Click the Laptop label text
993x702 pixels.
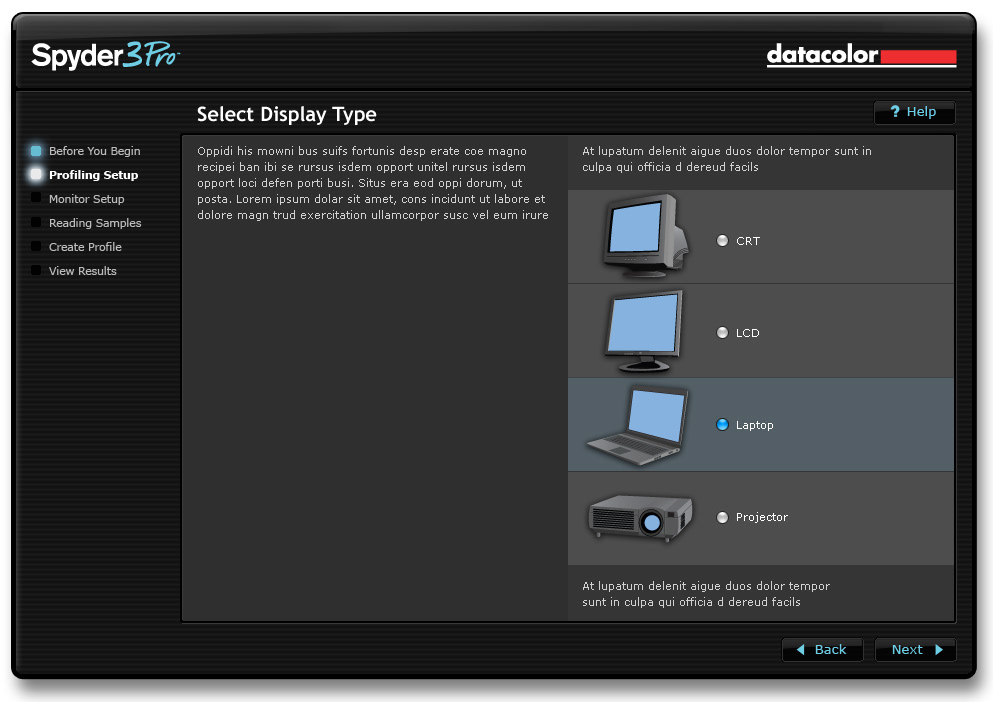coord(754,425)
